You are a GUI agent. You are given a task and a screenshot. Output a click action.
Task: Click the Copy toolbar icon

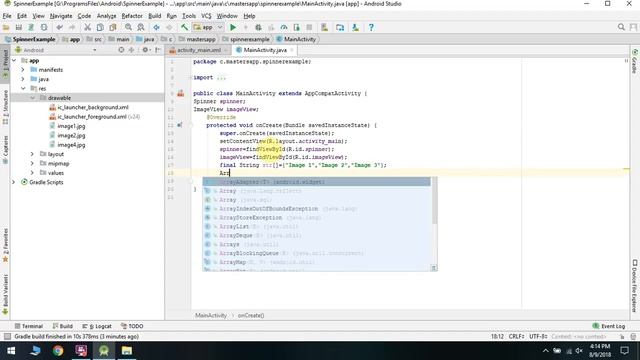pyautogui.click(x=100, y=27)
